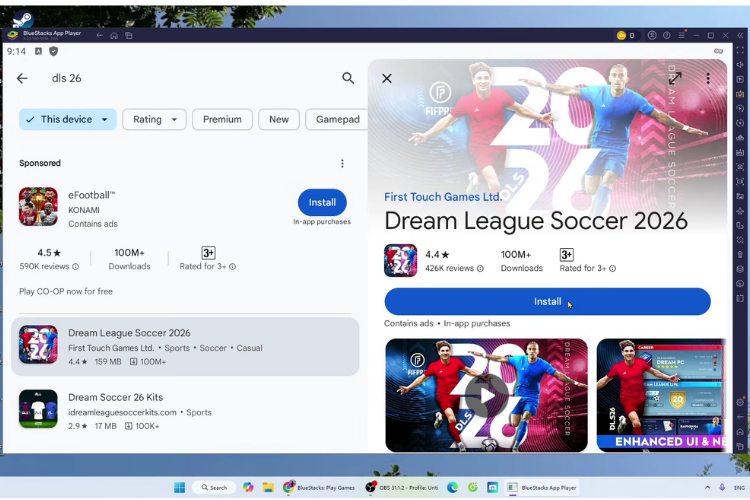Switch to OBS 31.1.2 in taskbar
The height and width of the screenshot is (500, 750).
click(x=402, y=488)
